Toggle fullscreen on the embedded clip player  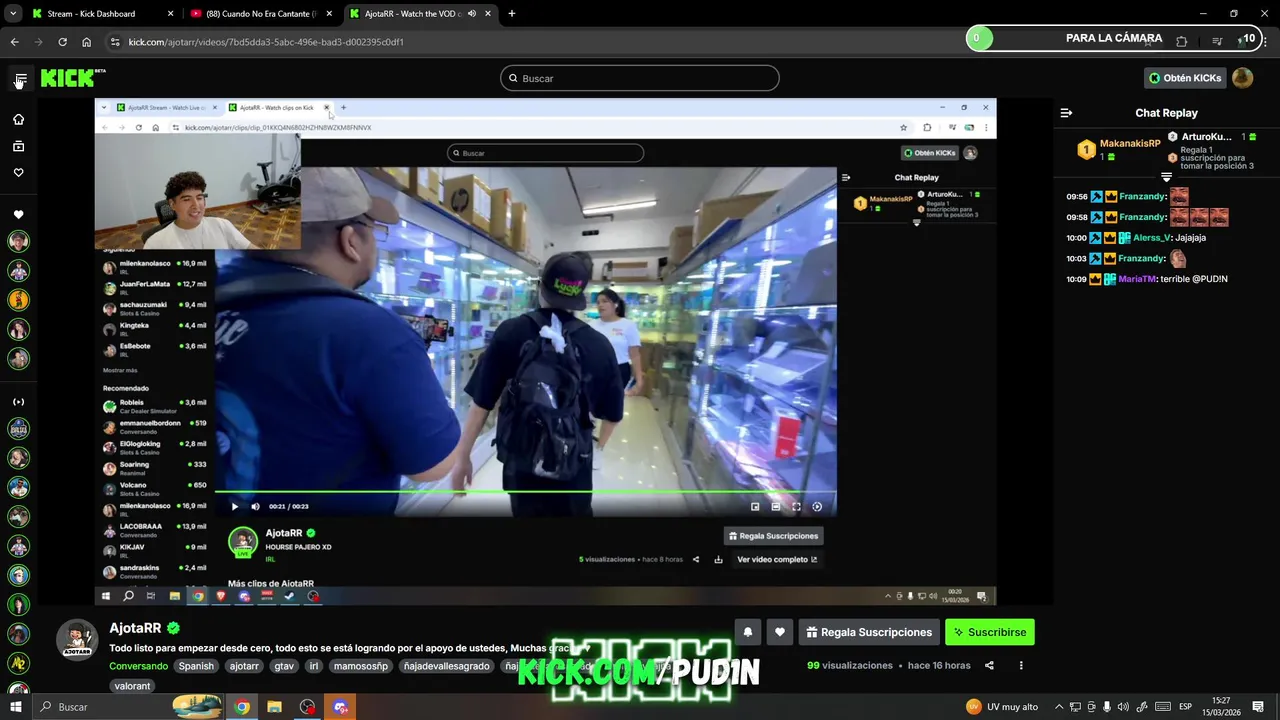coord(796,507)
